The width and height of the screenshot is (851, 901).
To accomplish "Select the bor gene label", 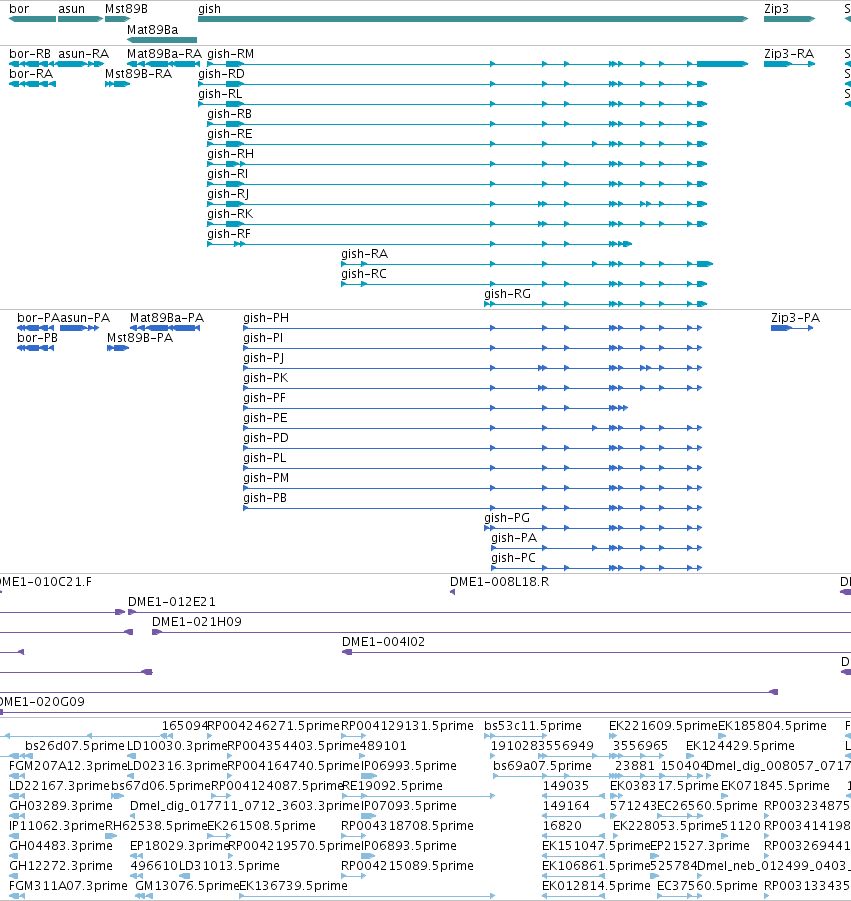I will [19, 9].
